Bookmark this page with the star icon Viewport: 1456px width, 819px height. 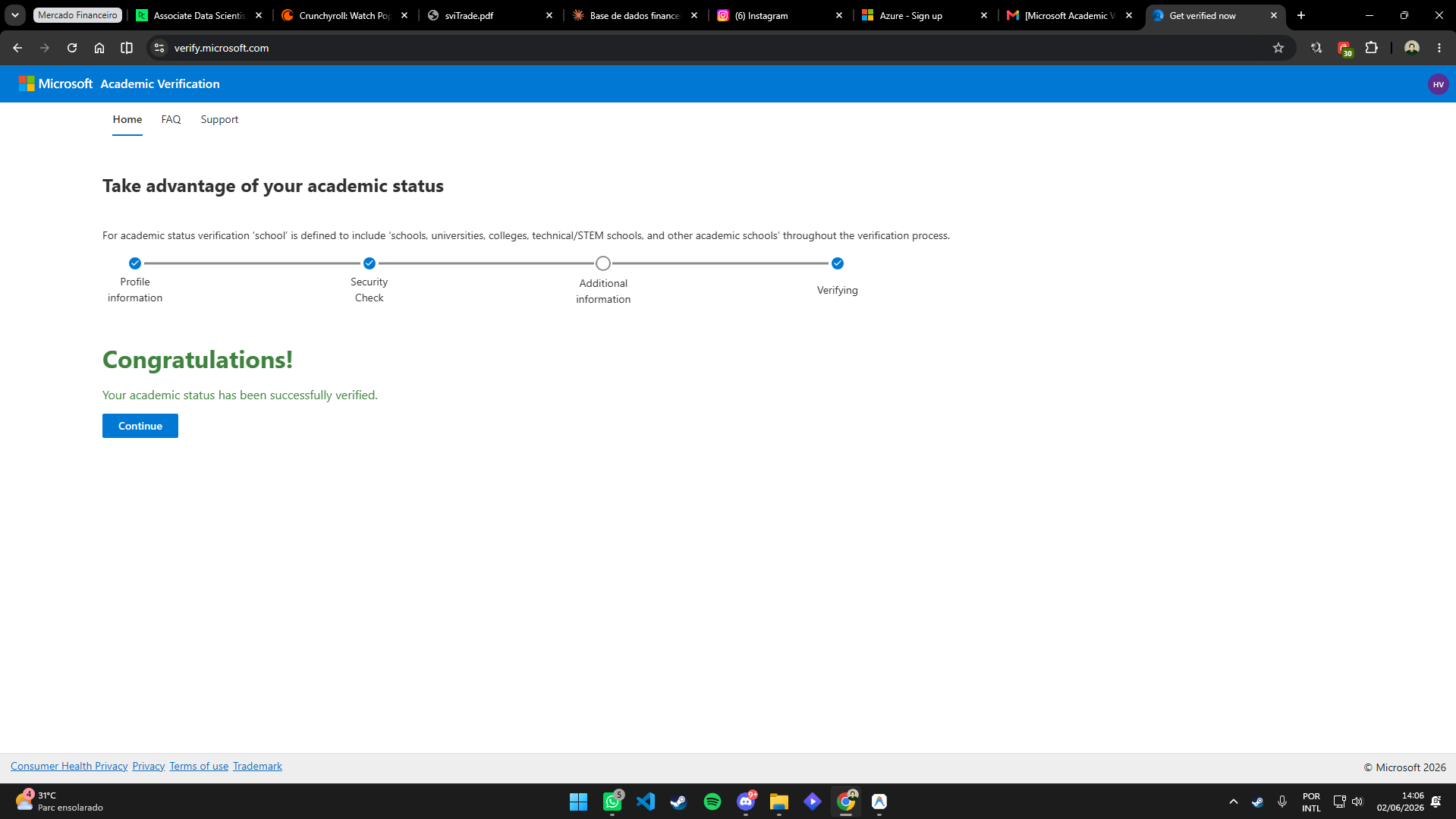(1278, 48)
